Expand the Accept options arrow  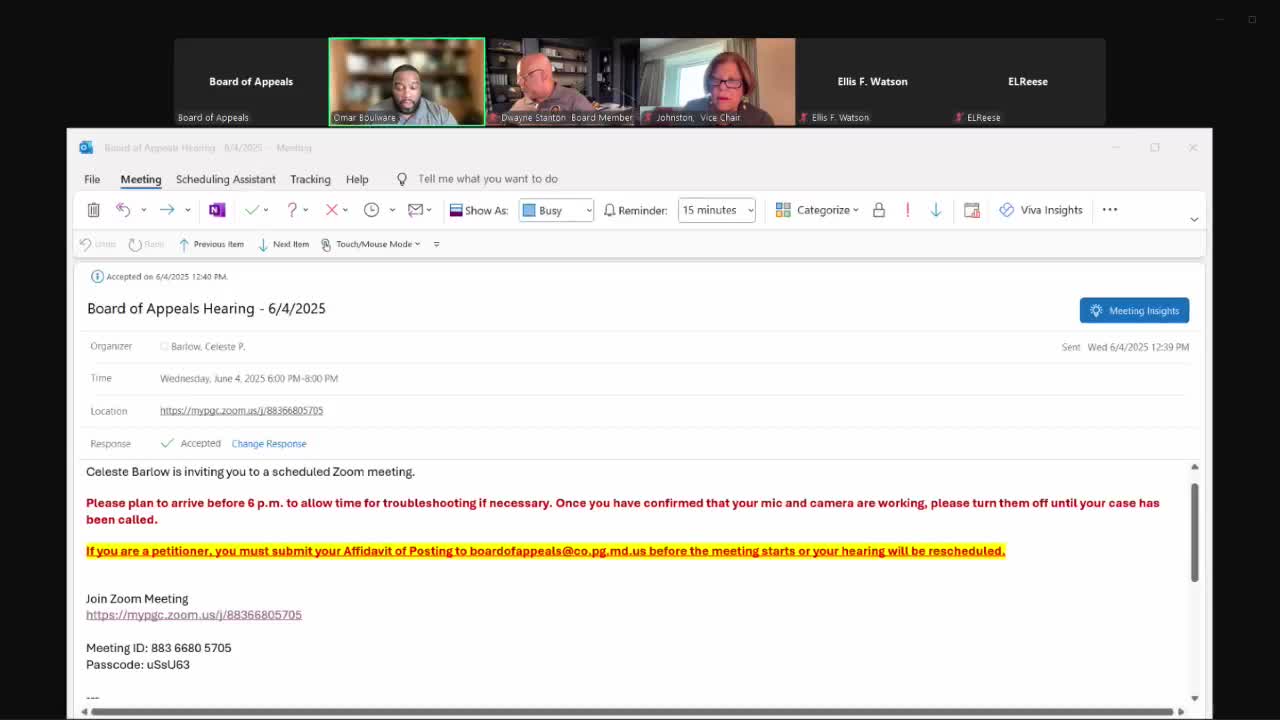pyautogui.click(x=266, y=210)
